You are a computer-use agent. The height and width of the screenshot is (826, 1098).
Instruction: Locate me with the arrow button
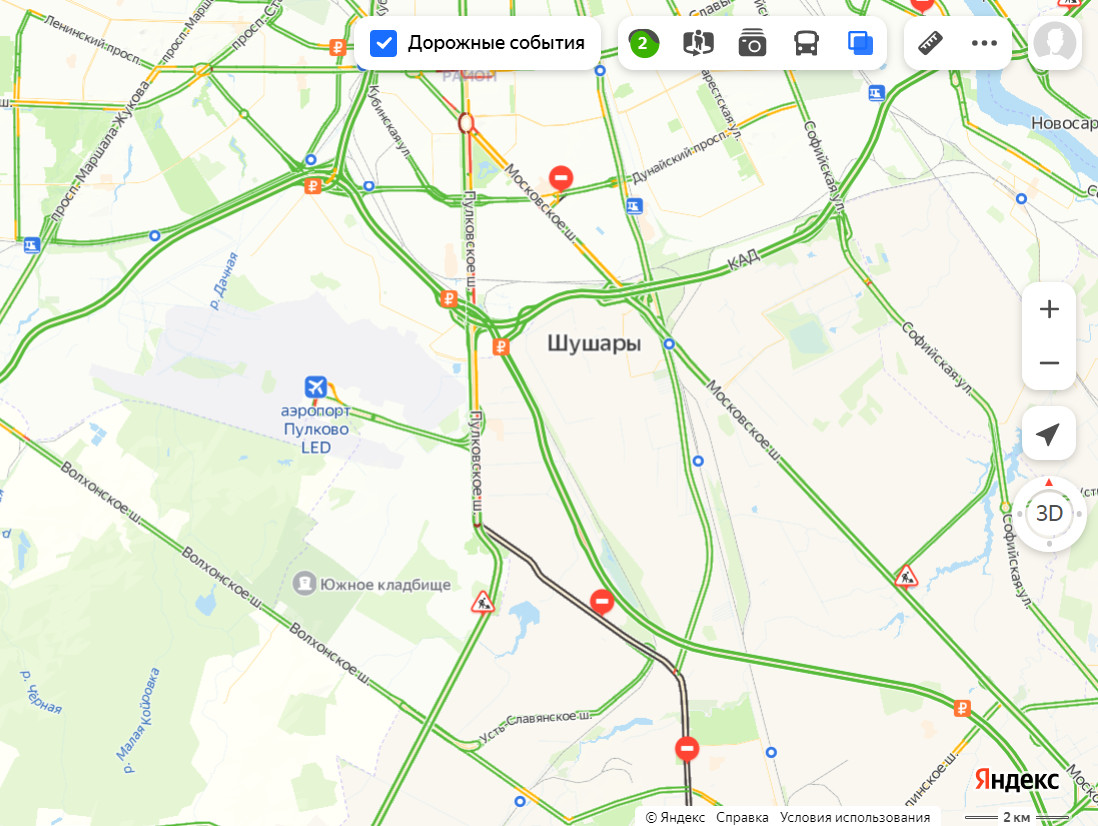pos(1048,433)
